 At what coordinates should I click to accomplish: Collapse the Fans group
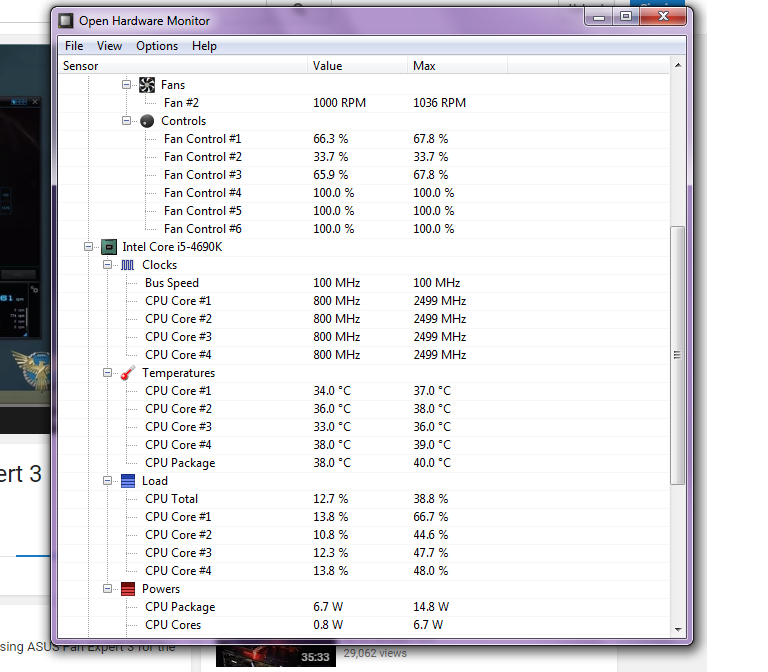click(x=126, y=85)
